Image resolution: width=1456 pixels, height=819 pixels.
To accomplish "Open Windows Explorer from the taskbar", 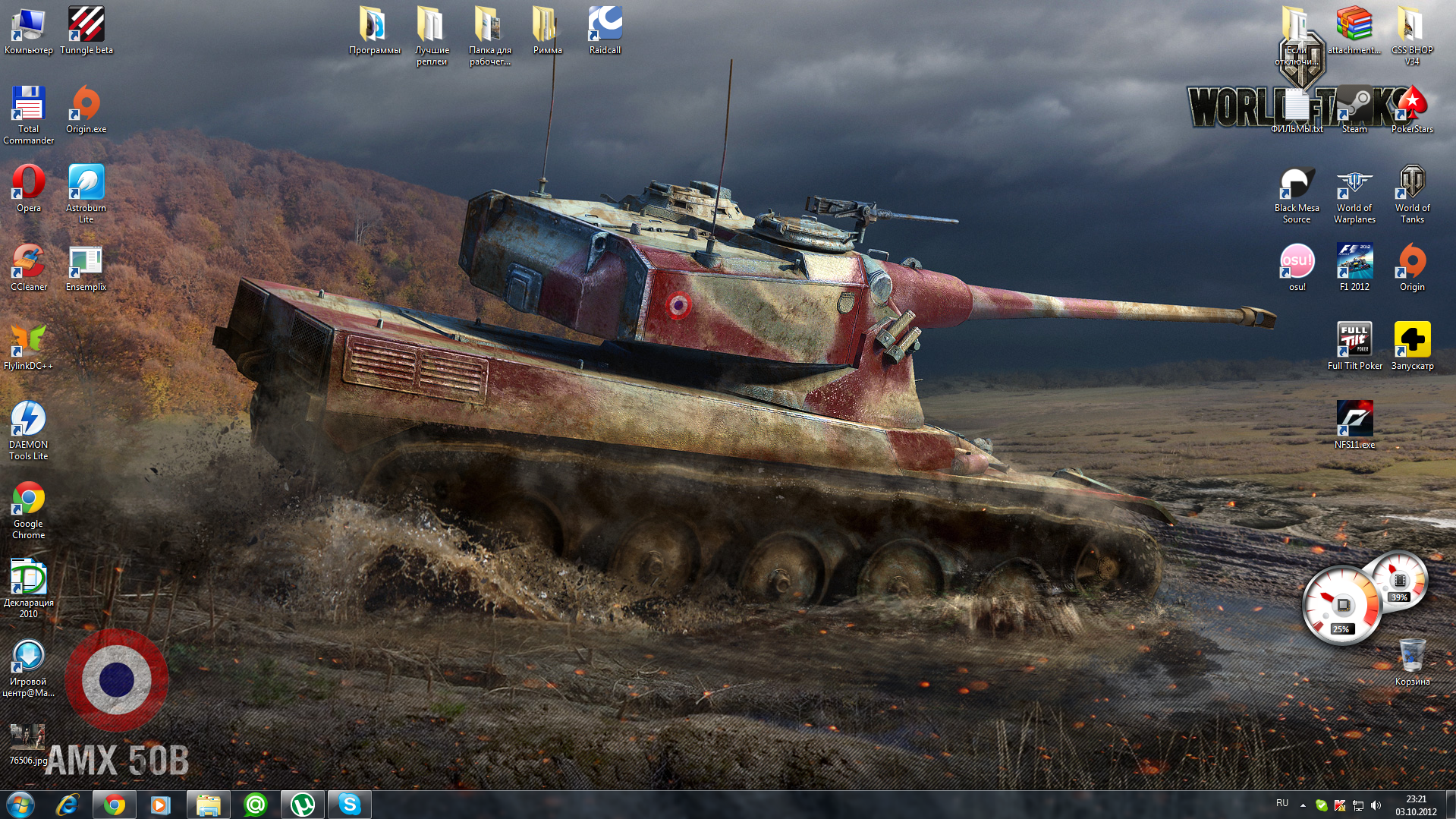I will pos(208,805).
